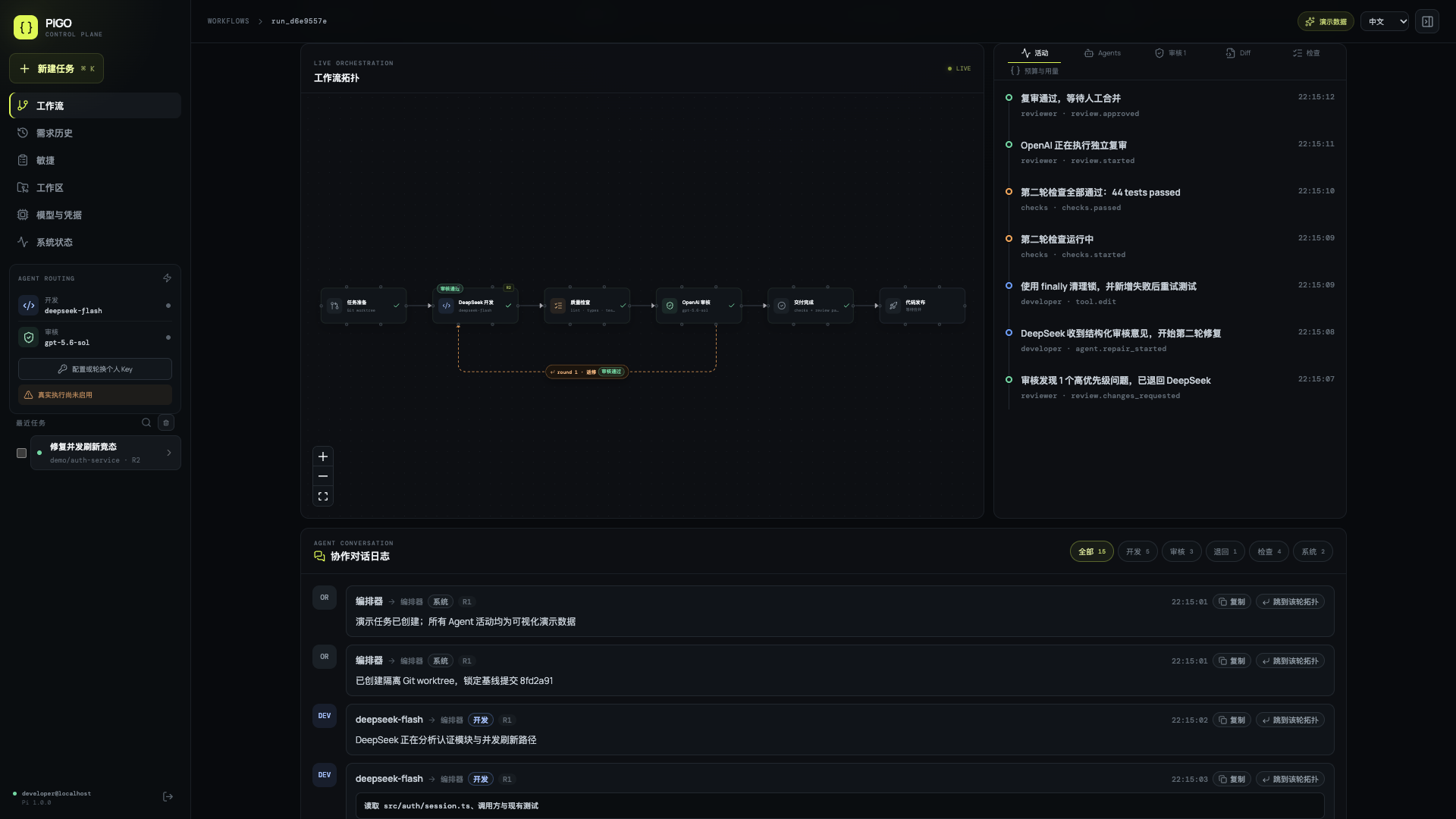
Task: Click the WORKFLOWS breadcrumb link
Action: click(x=228, y=21)
